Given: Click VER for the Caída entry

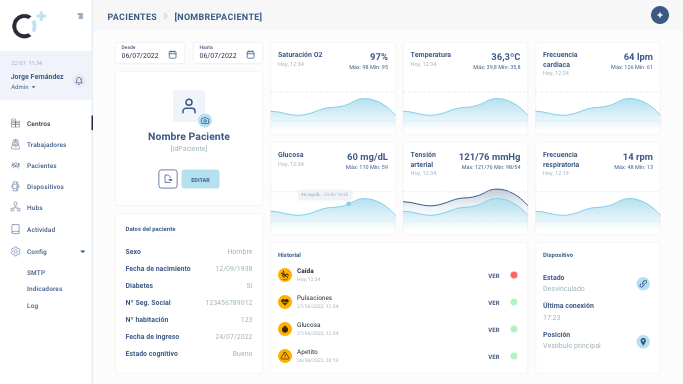Looking at the screenshot, I should tap(494, 276).
